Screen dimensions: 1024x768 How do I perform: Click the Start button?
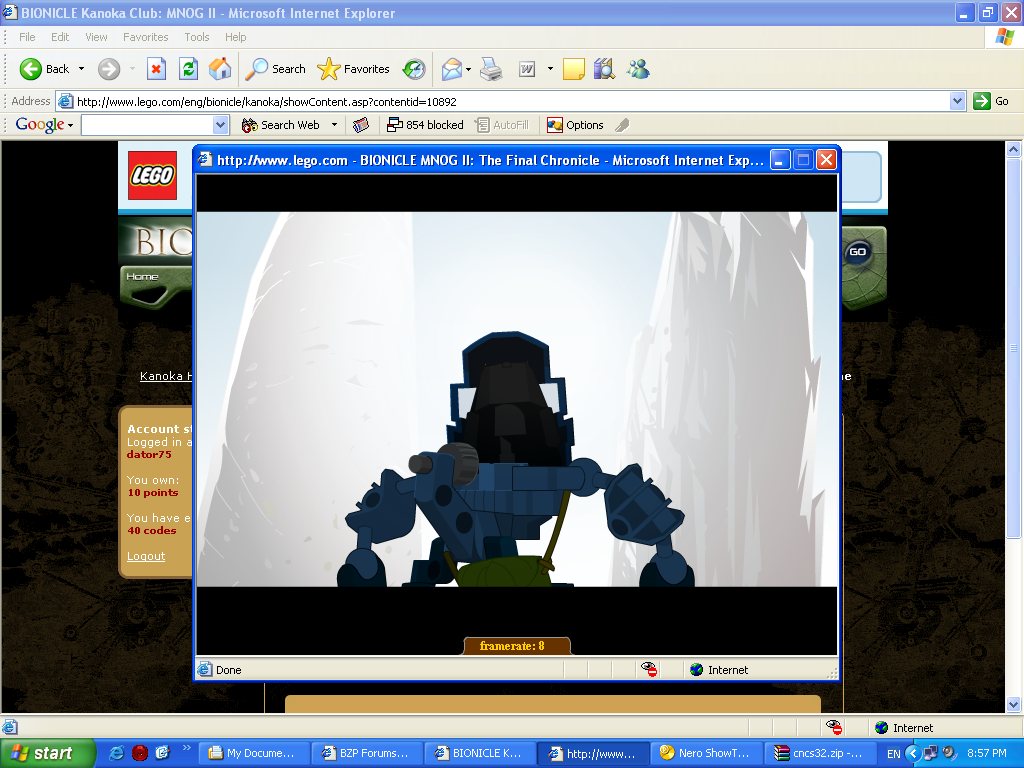click(47, 753)
